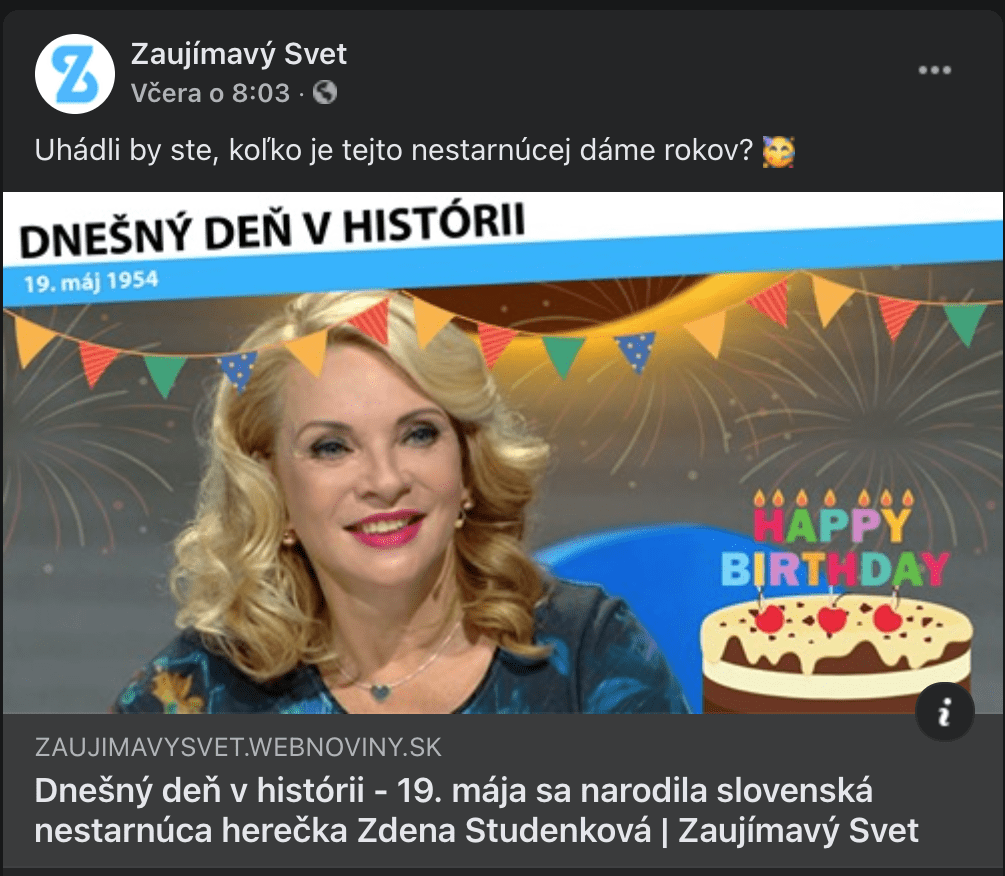Open the article headline about Zdena Studenková
This screenshot has width=1005, height=876.
[x=476, y=810]
